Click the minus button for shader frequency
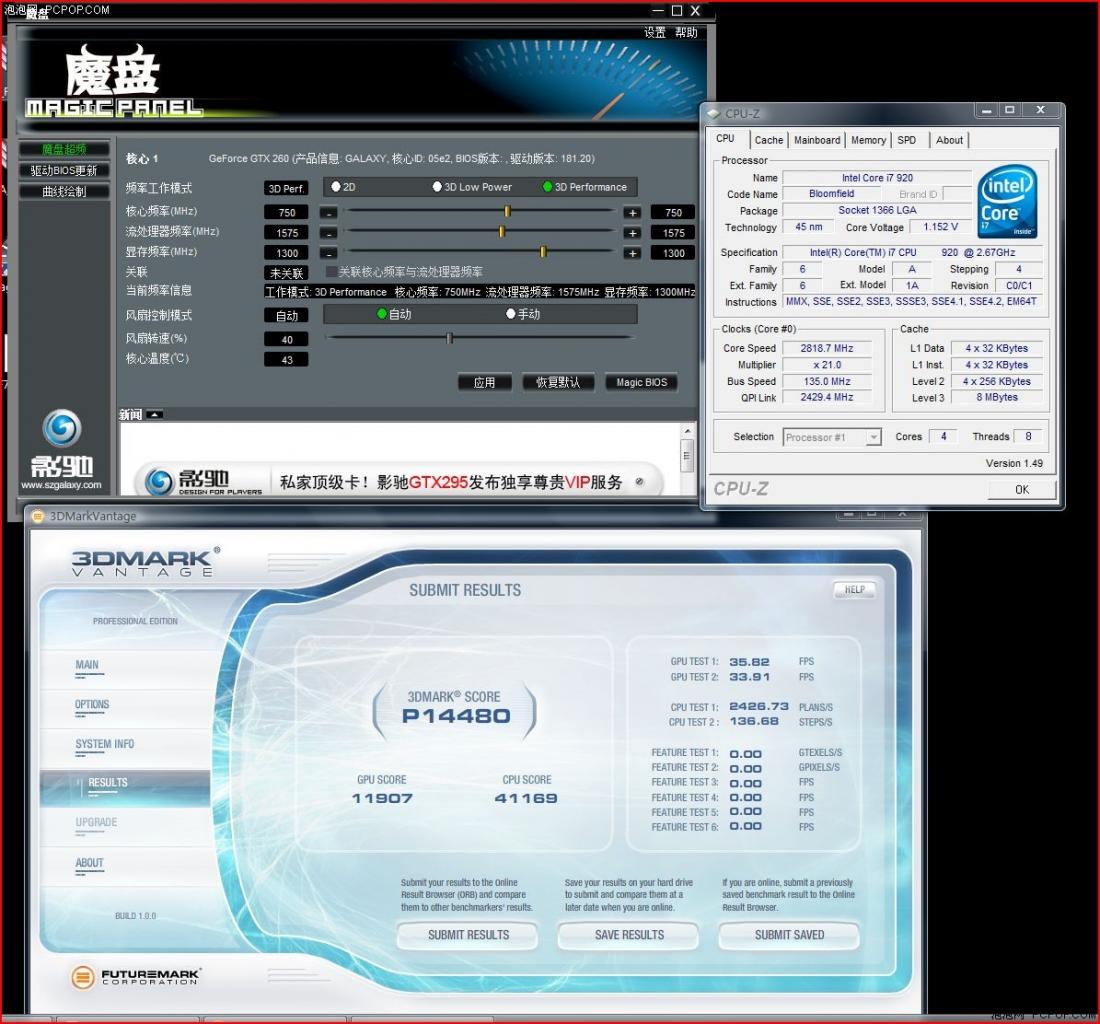This screenshot has width=1100, height=1024. tap(328, 233)
